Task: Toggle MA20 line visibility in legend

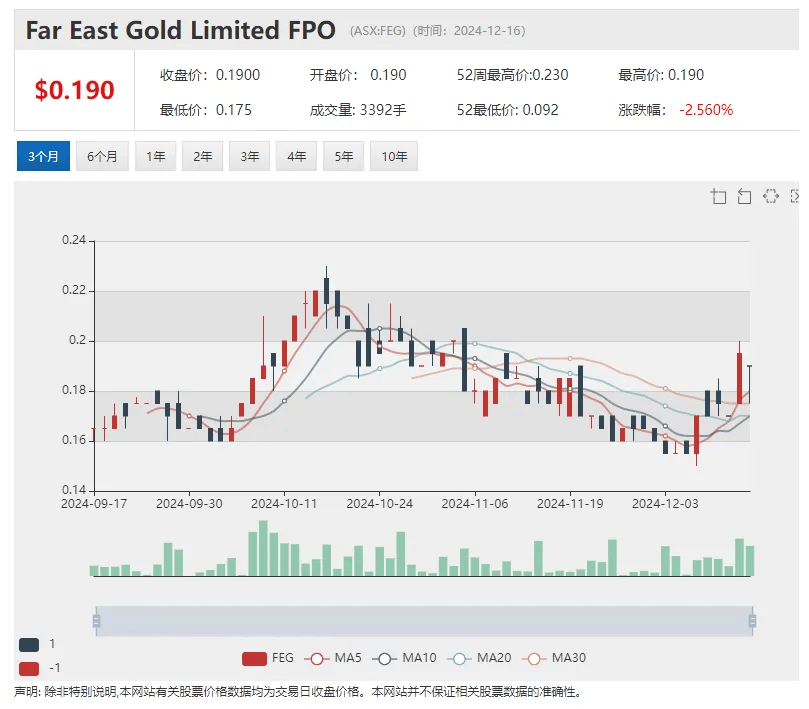Action: [x=482, y=657]
